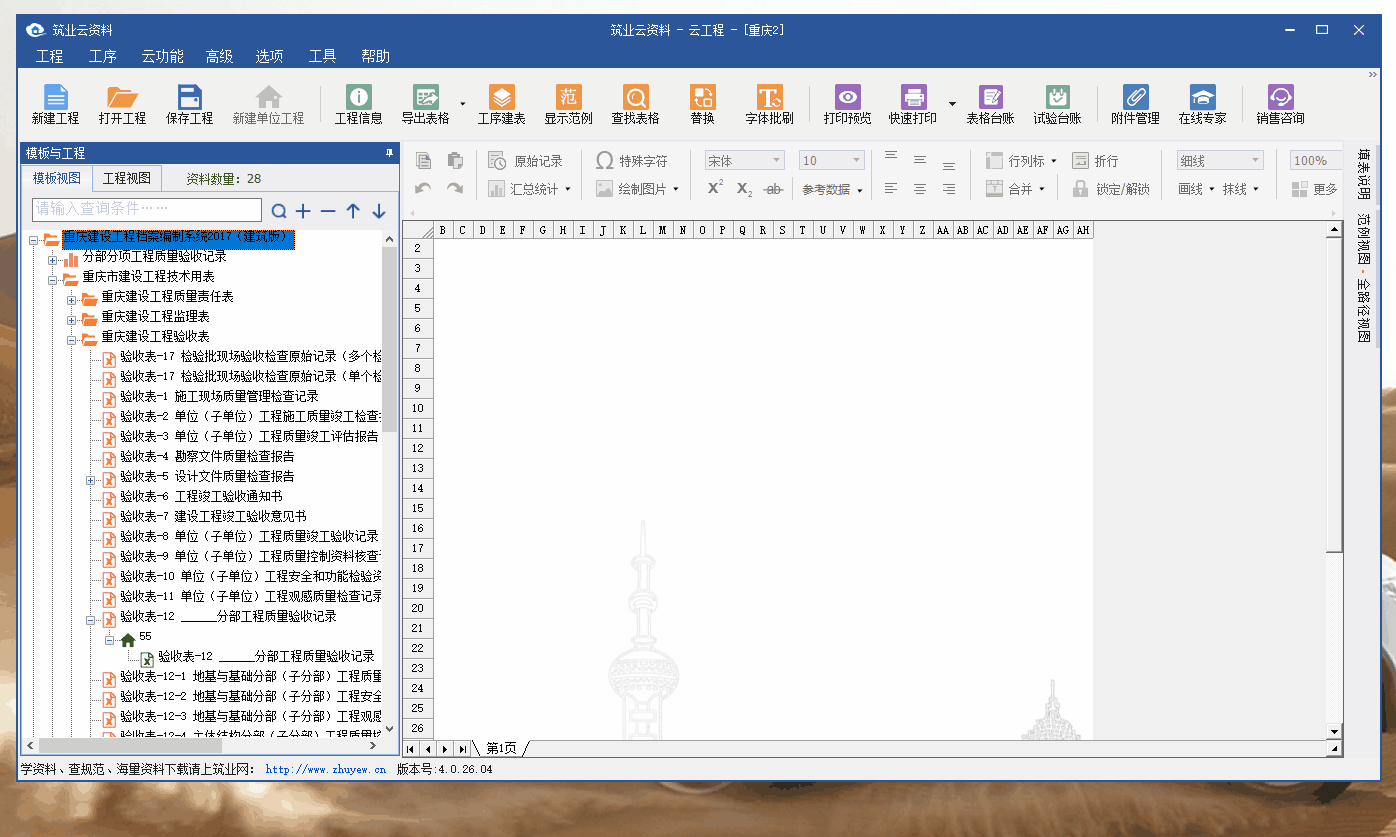Open 附件管理 attachment manager
1396x837 pixels.
[x=1135, y=98]
